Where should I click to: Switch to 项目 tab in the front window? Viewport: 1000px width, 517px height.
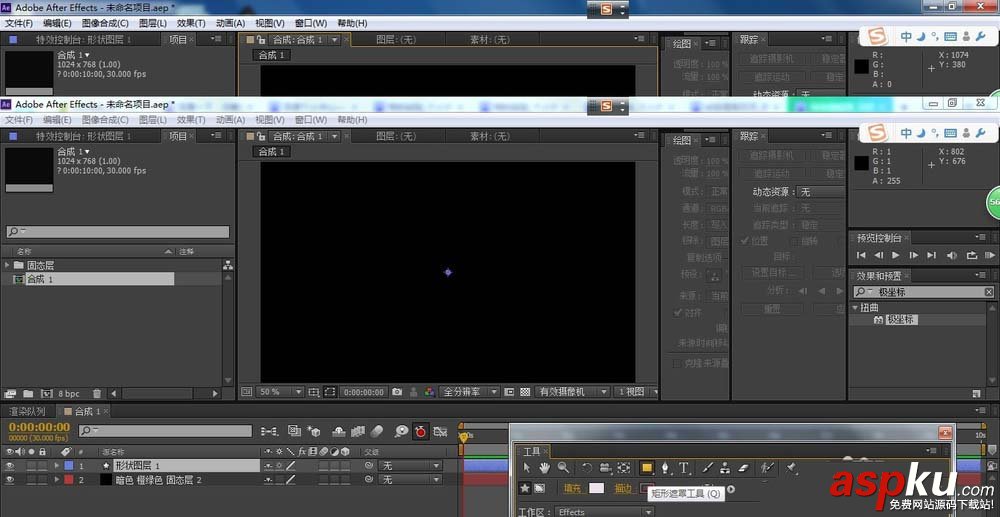[x=178, y=136]
